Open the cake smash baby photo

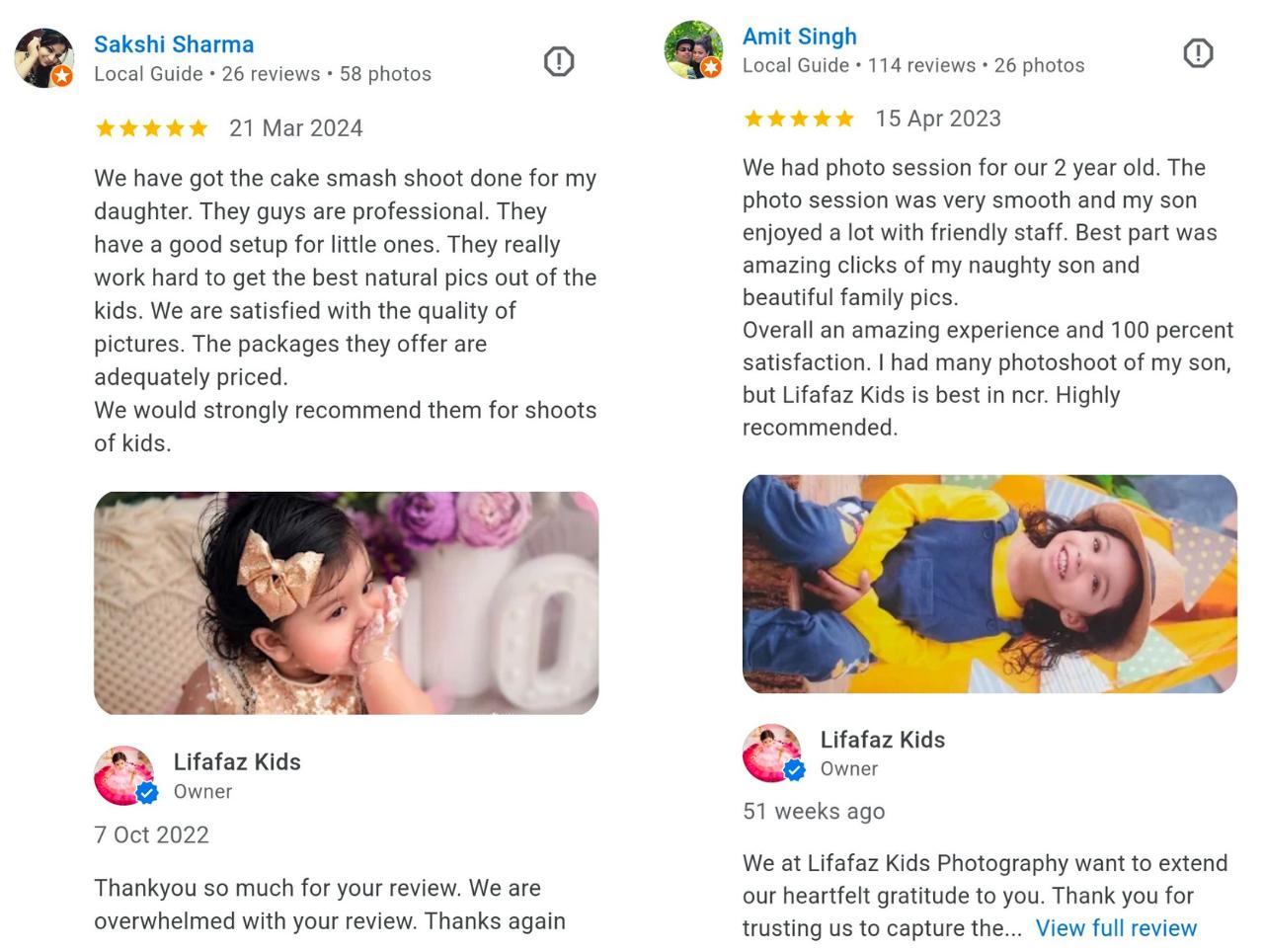coord(347,603)
